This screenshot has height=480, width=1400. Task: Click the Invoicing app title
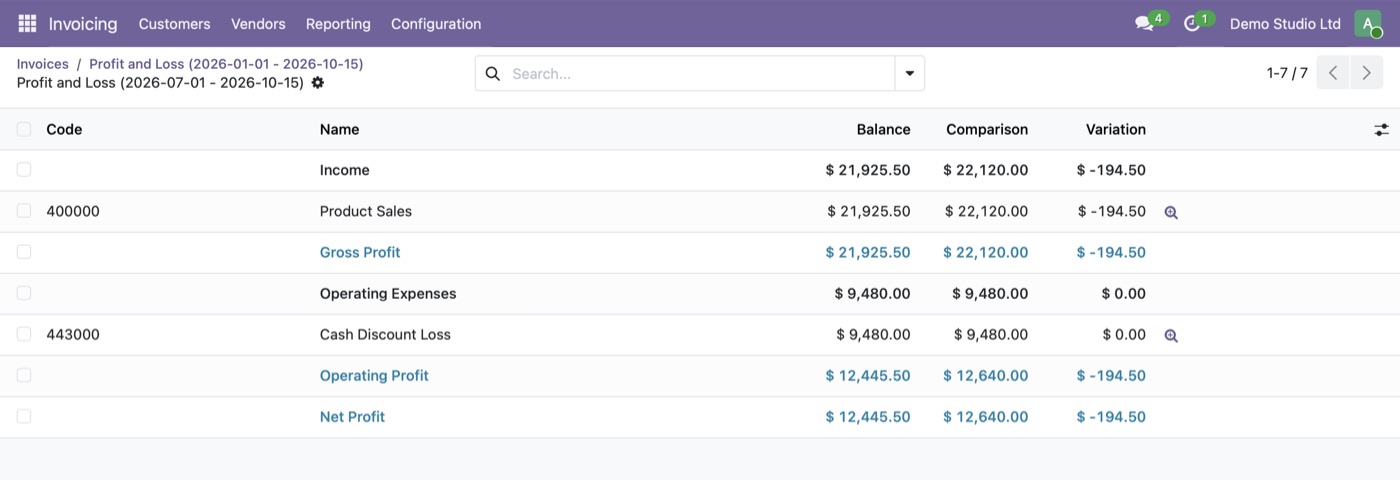pos(83,23)
